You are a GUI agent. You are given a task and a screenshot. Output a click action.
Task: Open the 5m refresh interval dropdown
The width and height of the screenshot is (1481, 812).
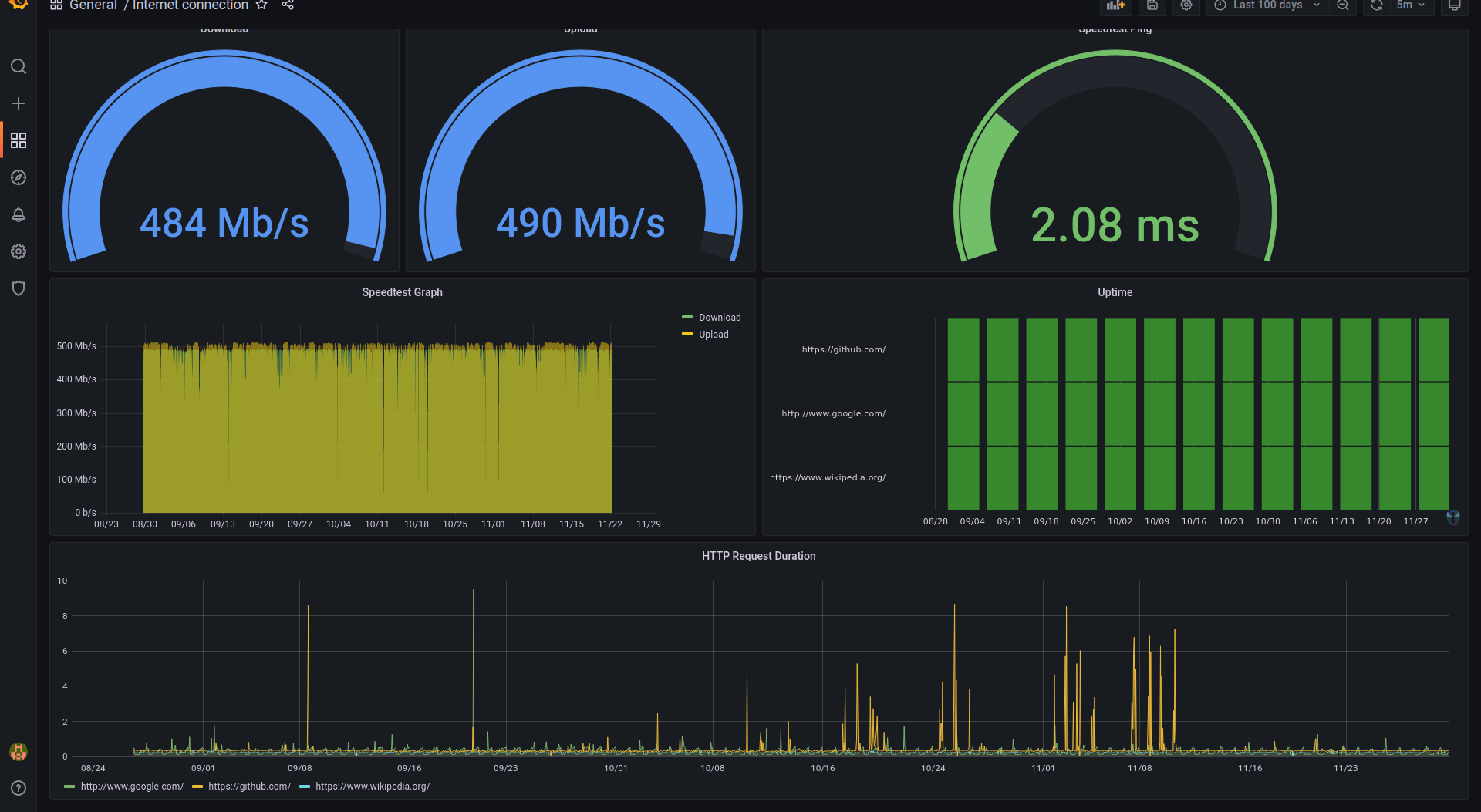click(1412, 6)
